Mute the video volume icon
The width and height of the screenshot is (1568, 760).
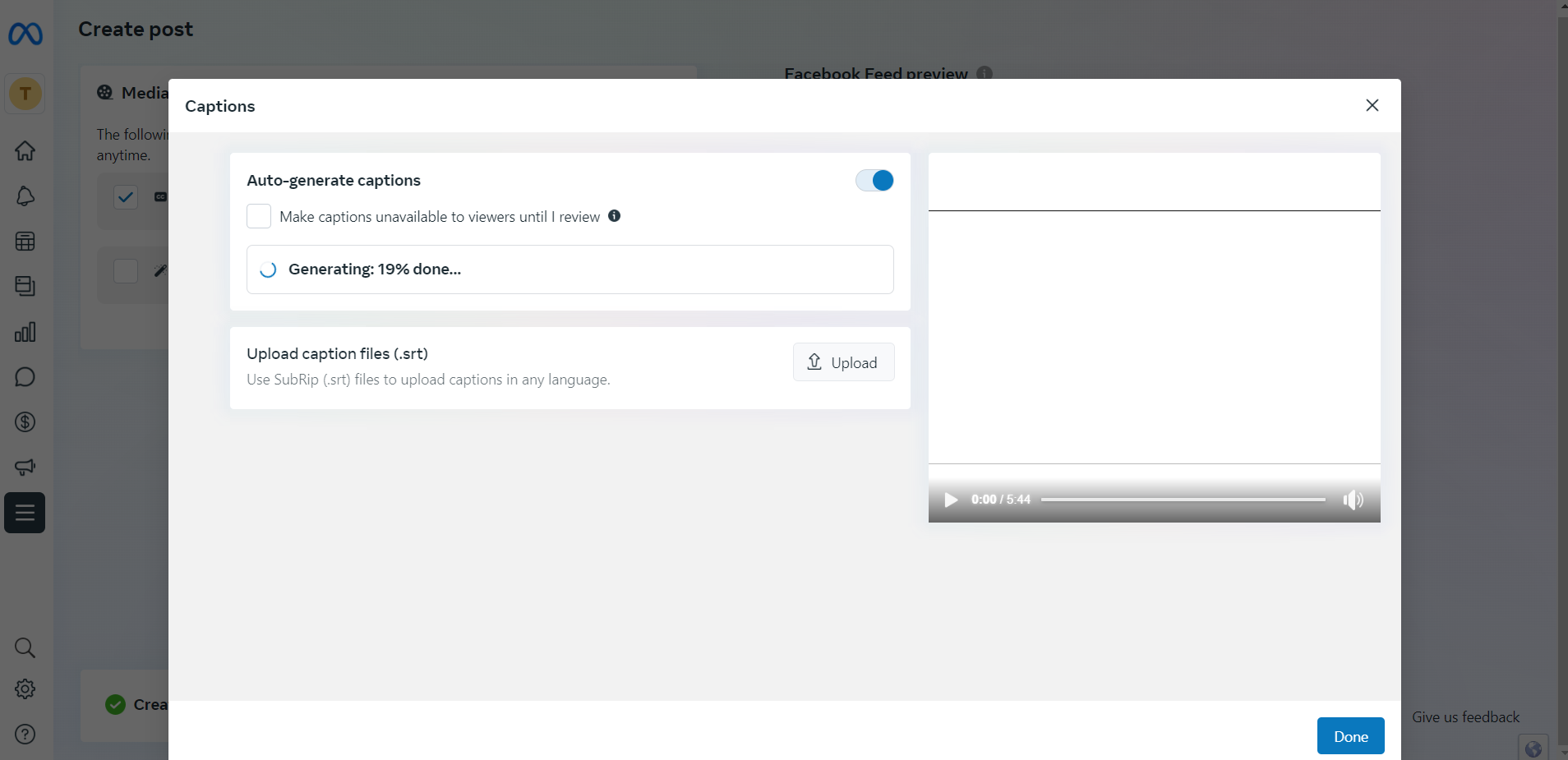(1353, 500)
